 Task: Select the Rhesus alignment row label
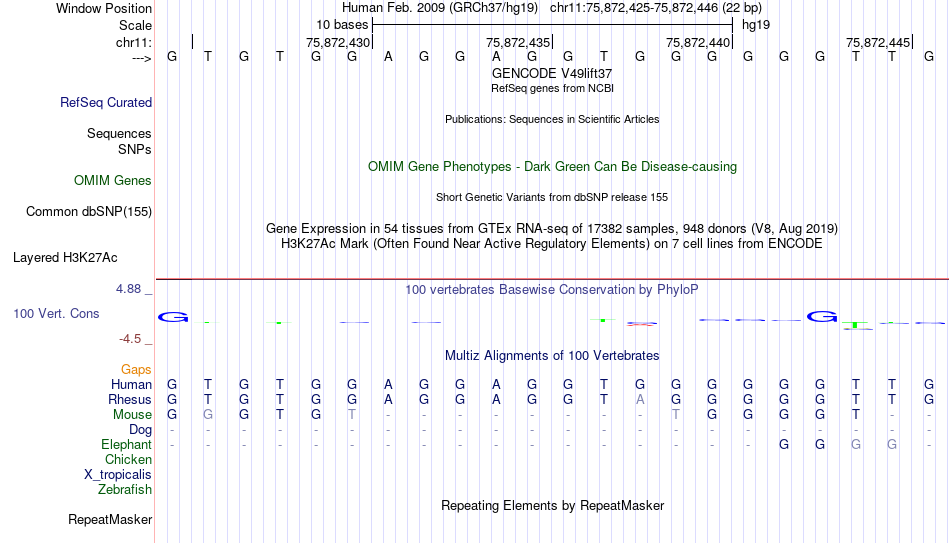130,400
